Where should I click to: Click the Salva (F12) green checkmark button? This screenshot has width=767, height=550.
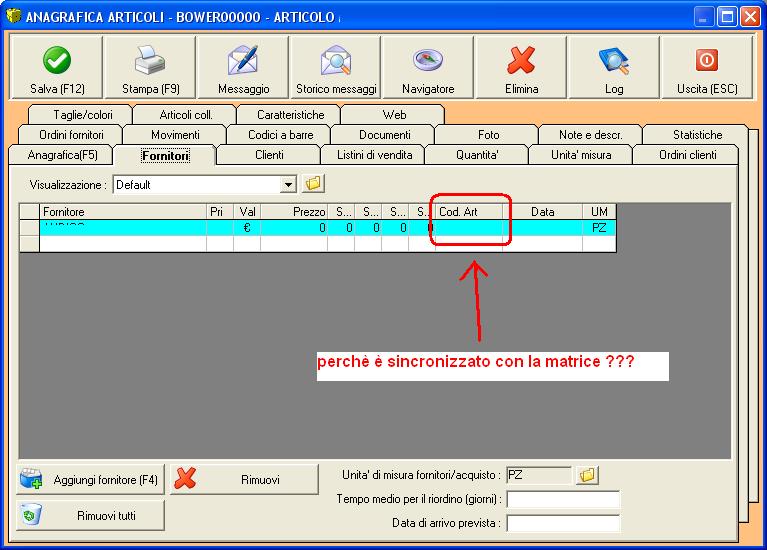click(x=57, y=67)
